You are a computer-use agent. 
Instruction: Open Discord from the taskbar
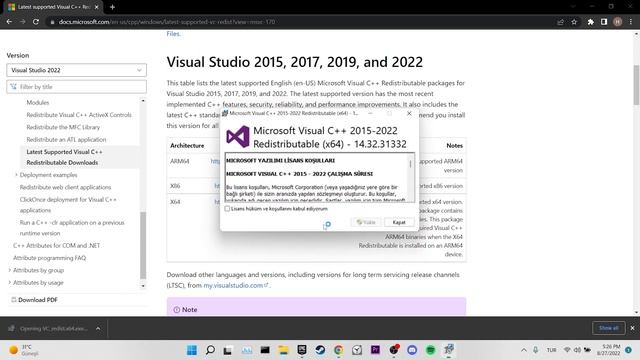[x=412, y=350]
